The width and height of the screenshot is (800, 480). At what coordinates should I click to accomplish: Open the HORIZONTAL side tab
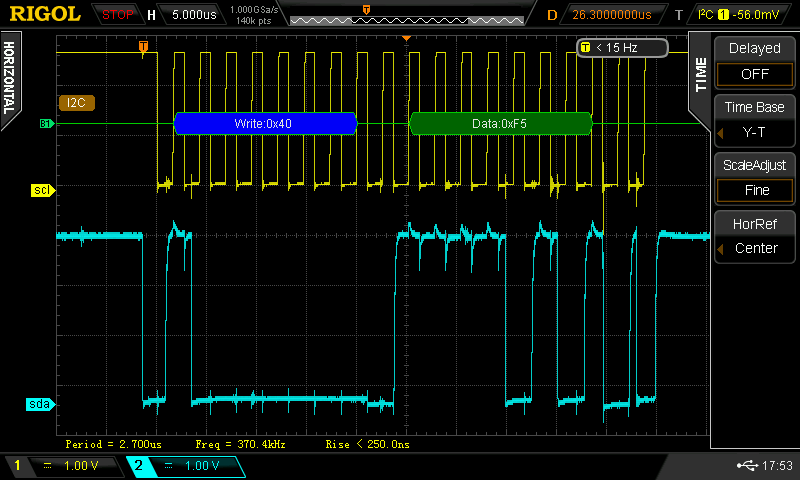point(9,78)
